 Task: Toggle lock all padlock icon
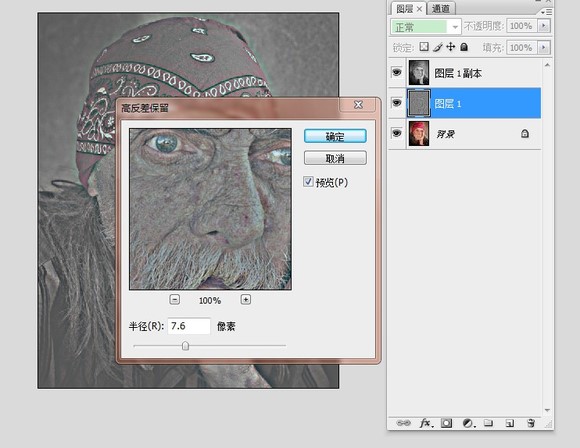coord(464,47)
